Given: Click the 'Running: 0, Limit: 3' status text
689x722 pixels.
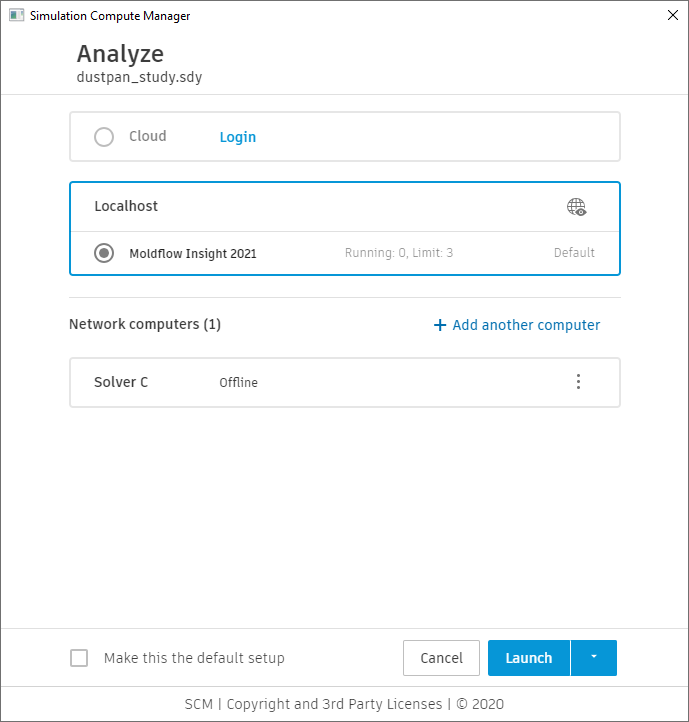Looking at the screenshot, I should point(399,253).
